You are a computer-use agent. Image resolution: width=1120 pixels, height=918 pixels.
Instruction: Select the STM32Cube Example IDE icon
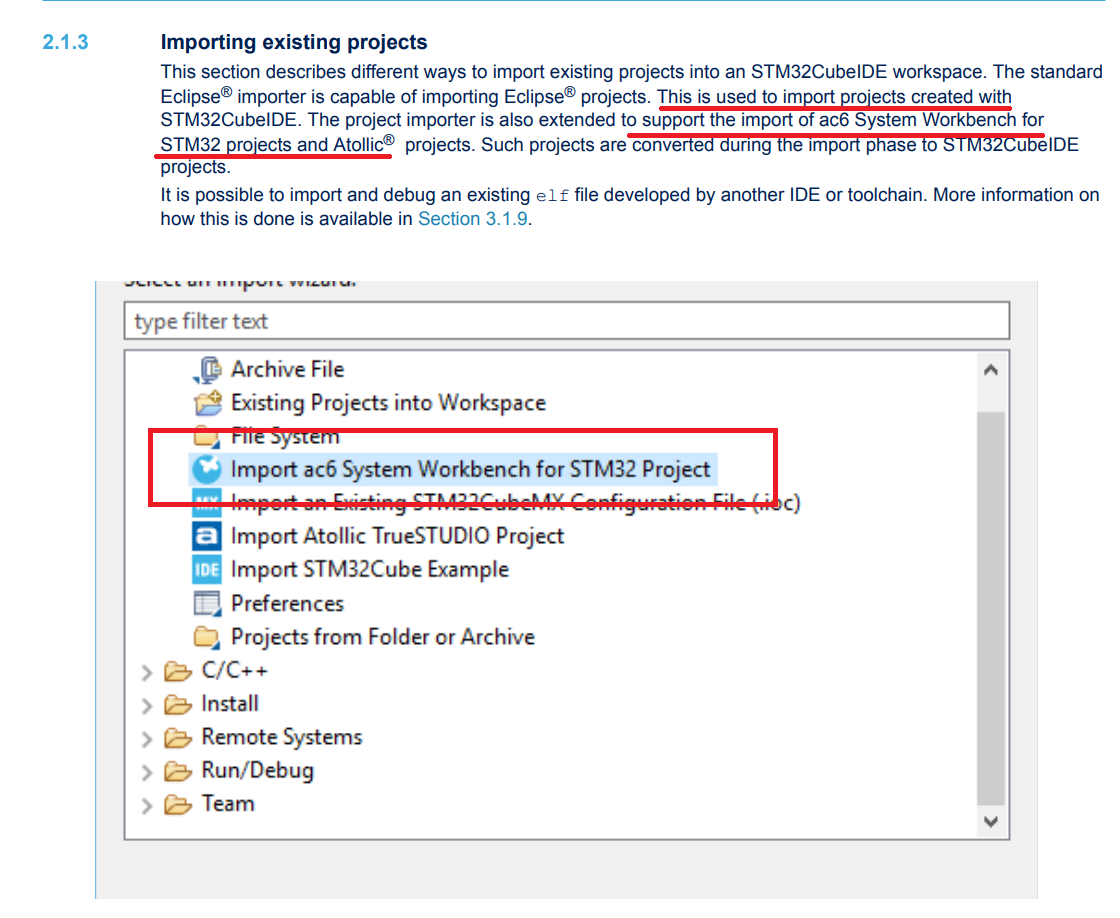(205, 569)
